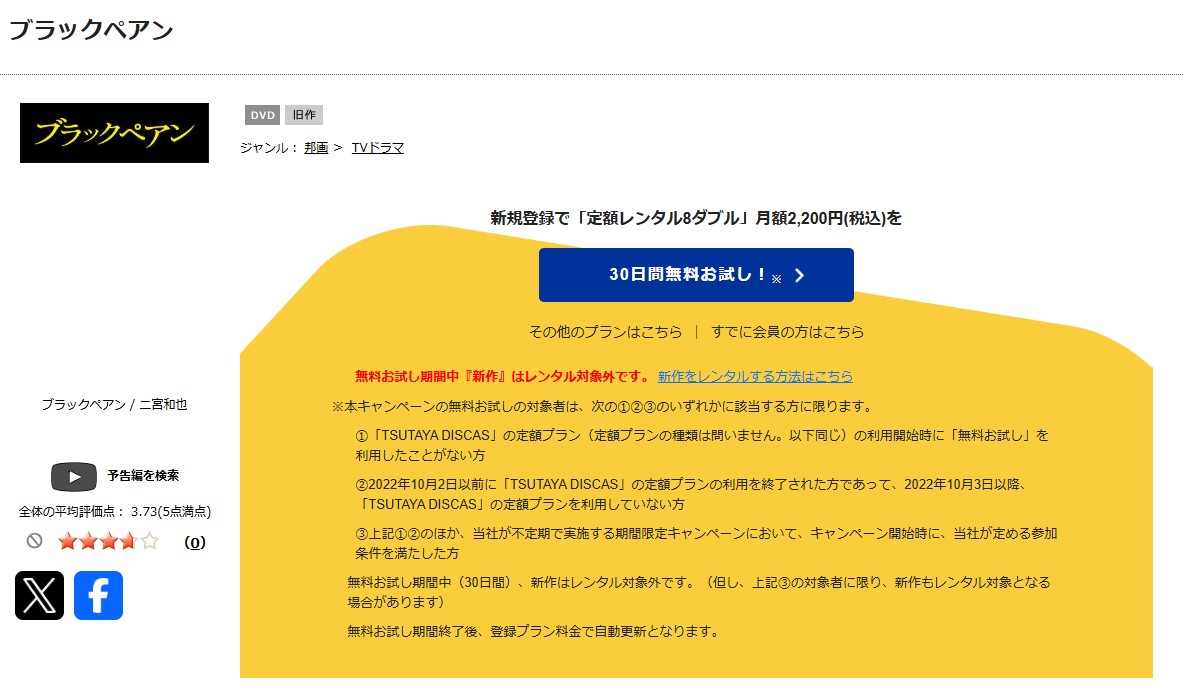The image size is (1184, 692).
Task: Open すでに会員の方はこちら link
Action: coord(788,332)
